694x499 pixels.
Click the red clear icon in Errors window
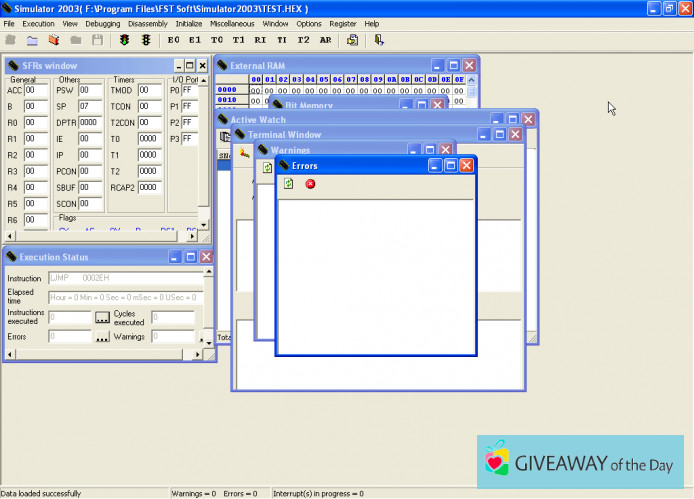(310, 184)
